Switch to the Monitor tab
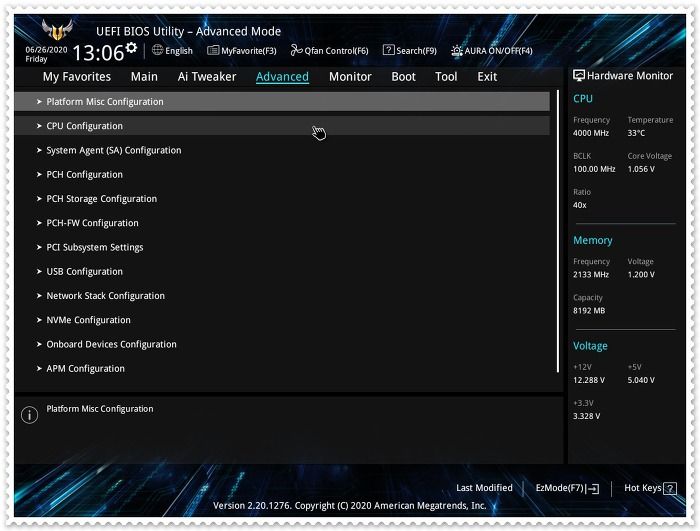This screenshot has width=700, height=531. tap(350, 77)
